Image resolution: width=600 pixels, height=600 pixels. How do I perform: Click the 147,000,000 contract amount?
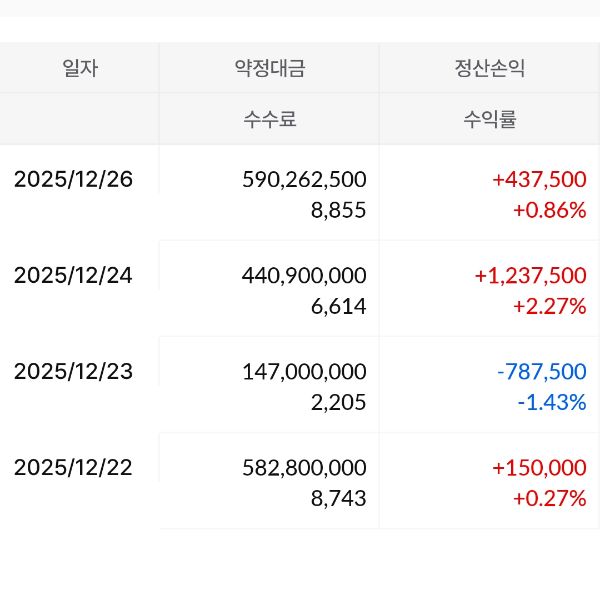[304, 372]
